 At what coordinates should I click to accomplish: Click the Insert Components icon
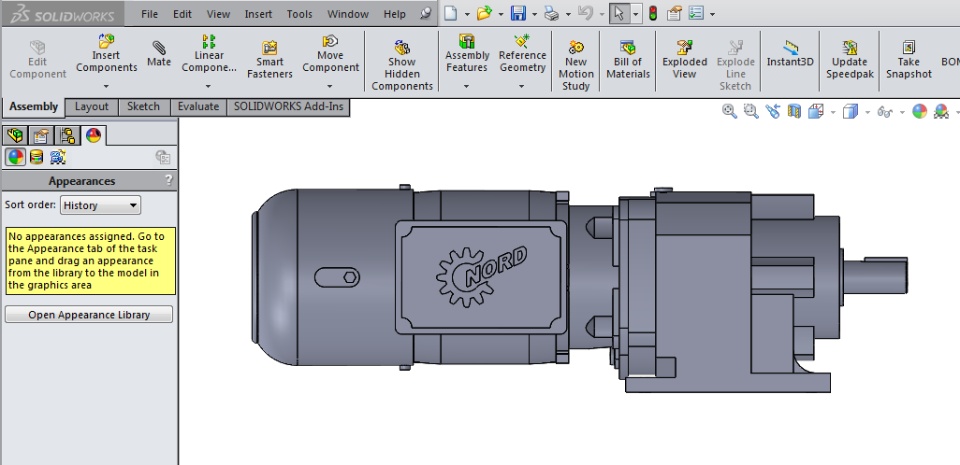pyautogui.click(x=106, y=42)
